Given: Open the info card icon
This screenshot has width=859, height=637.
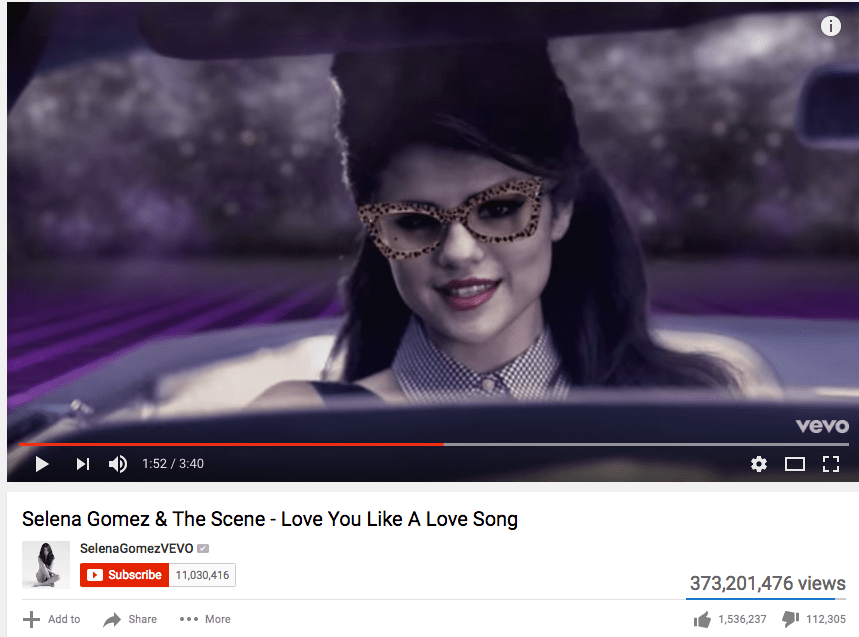Looking at the screenshot, I should (831, 26).
